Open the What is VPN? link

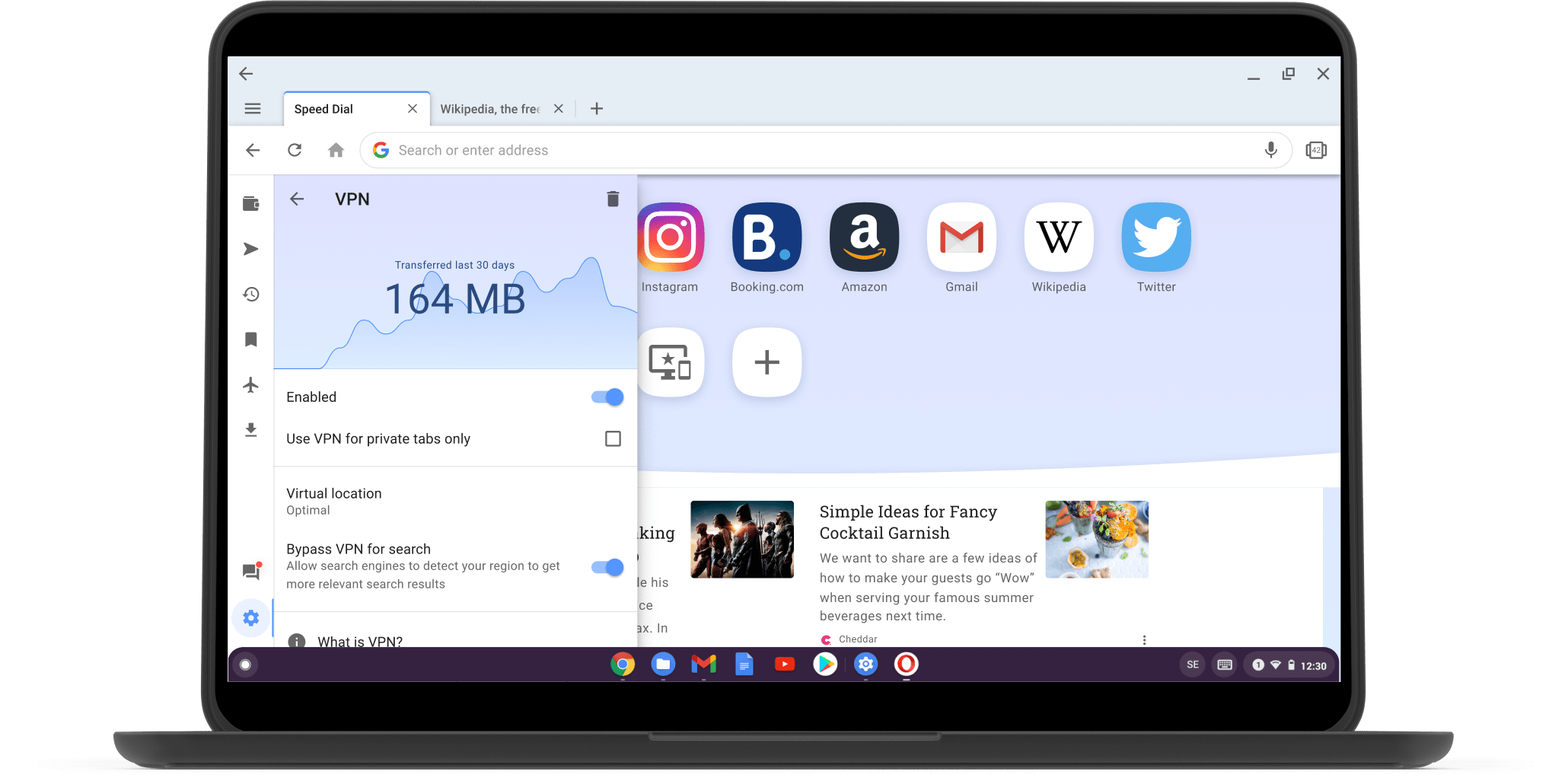(x=360, y=641)
